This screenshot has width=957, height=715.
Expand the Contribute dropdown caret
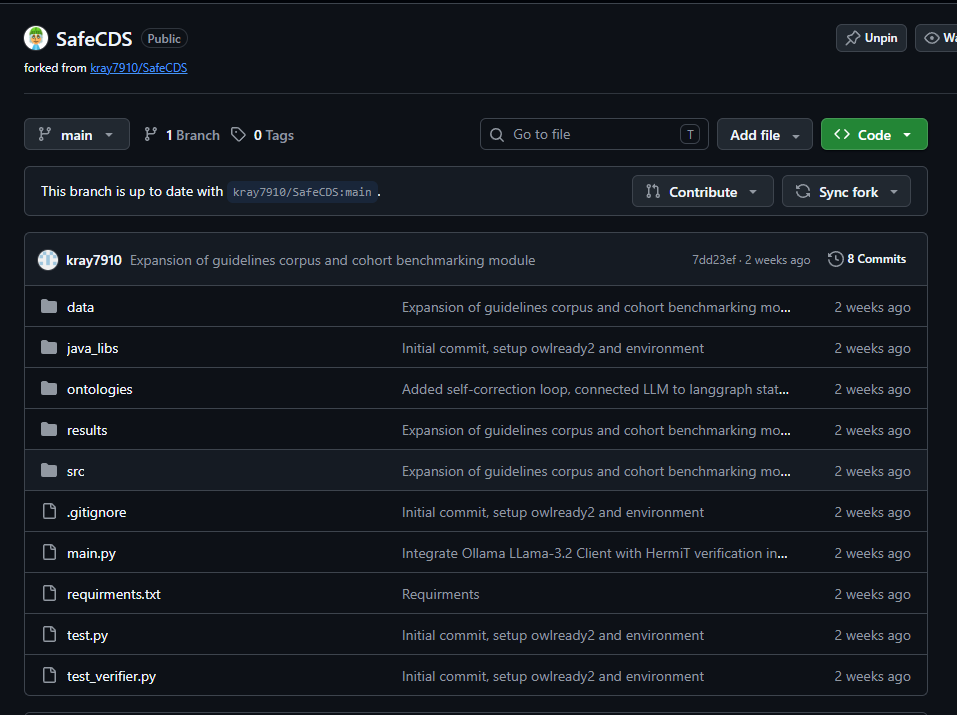pos(753,192)
